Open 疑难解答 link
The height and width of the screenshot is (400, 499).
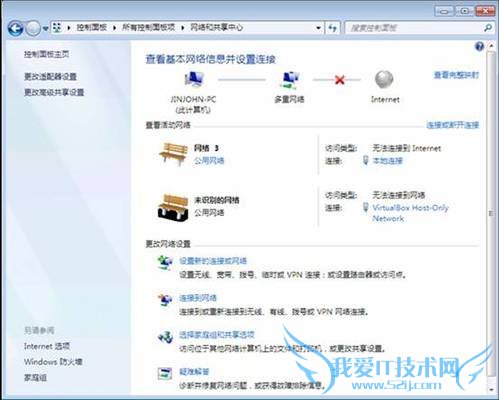(x=194, y=371)
